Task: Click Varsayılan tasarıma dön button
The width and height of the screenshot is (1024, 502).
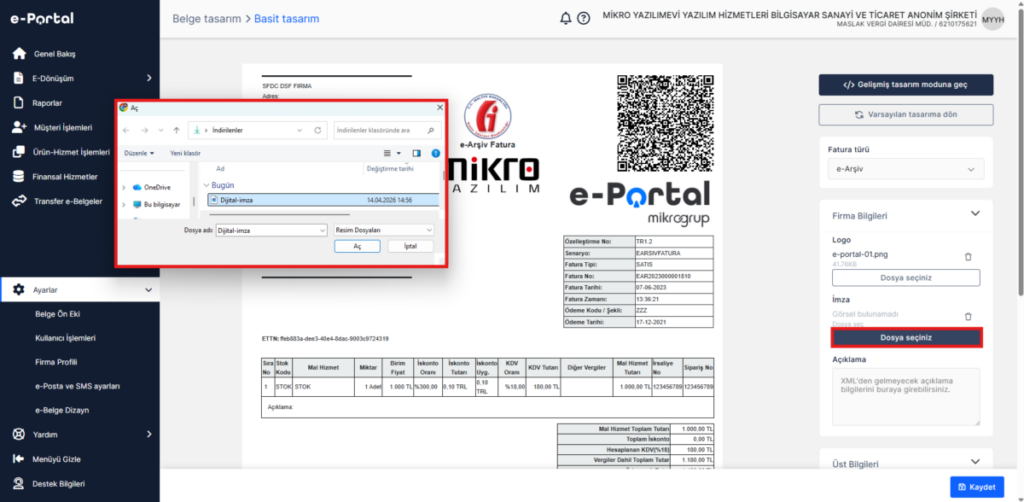Action: coord(906,114)
